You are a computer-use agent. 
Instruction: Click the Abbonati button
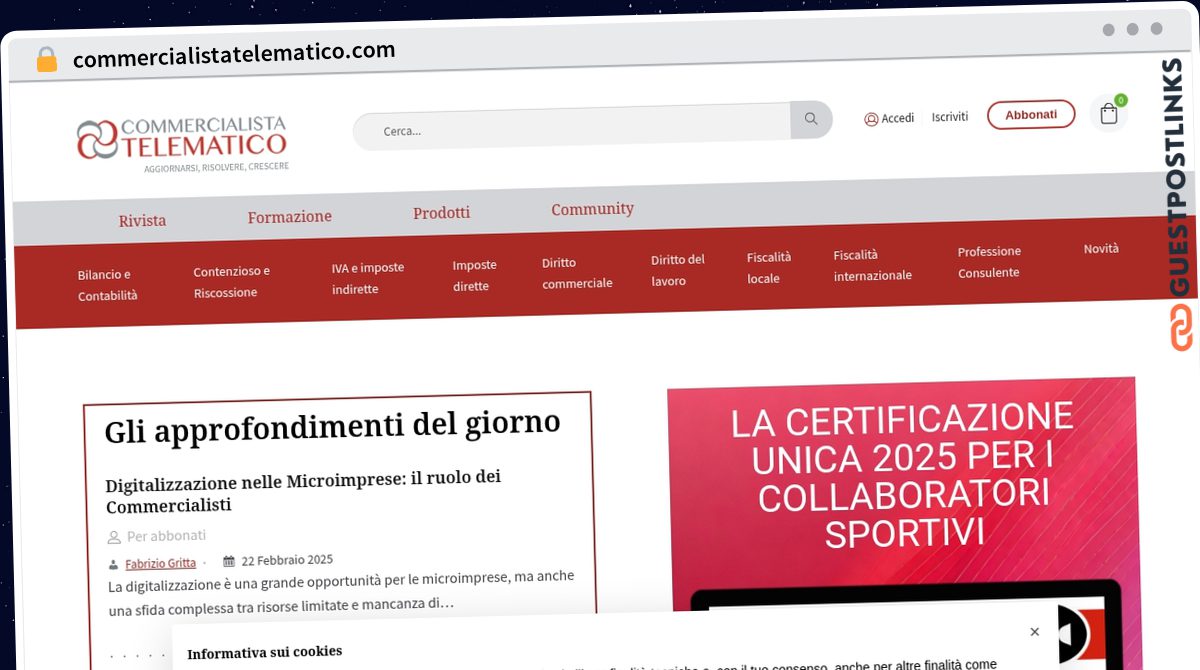(1031, 114)
